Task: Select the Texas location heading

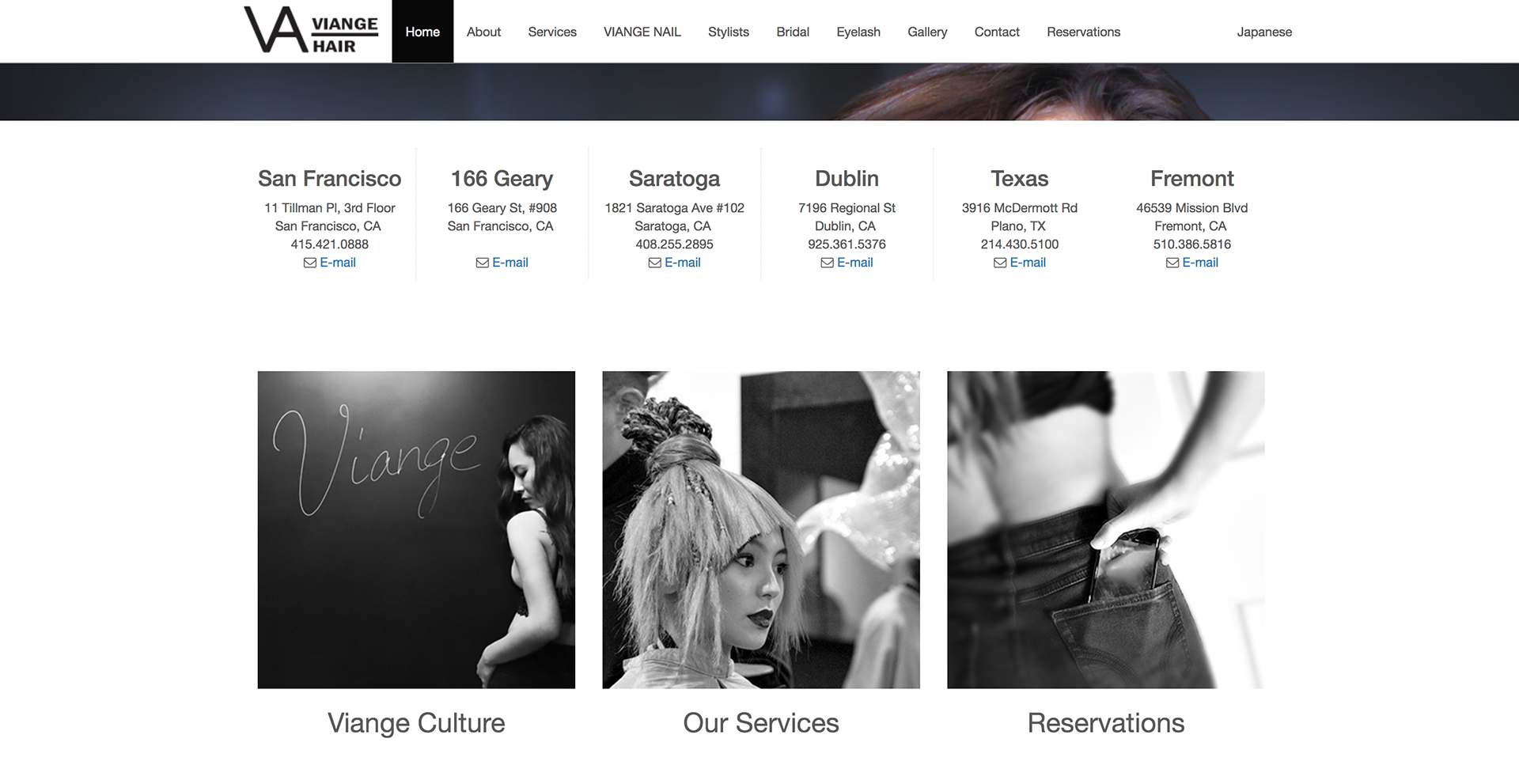Action: tap(1020, 179)
